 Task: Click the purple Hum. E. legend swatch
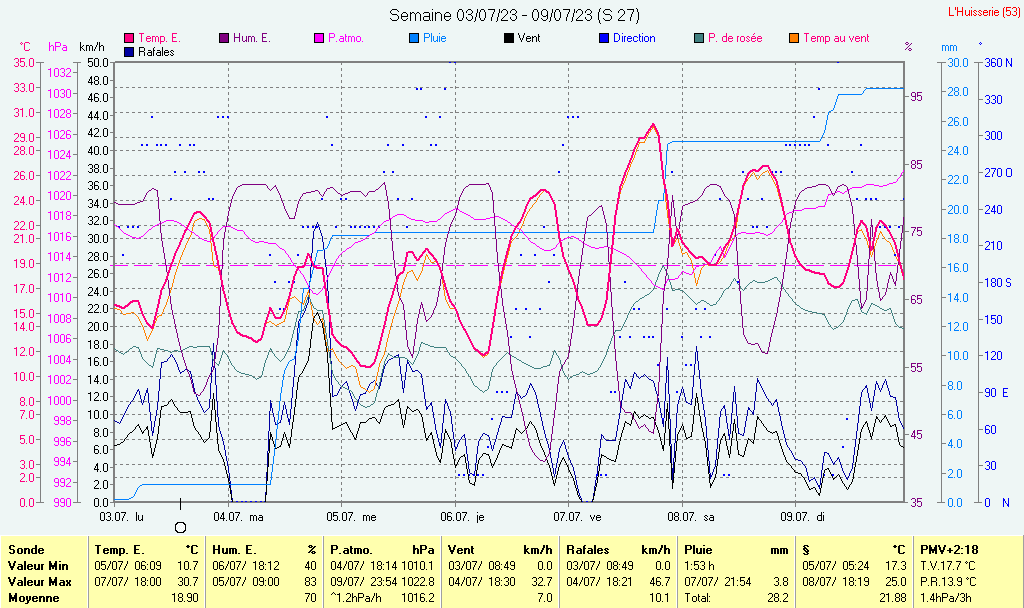tap(224, 39)
